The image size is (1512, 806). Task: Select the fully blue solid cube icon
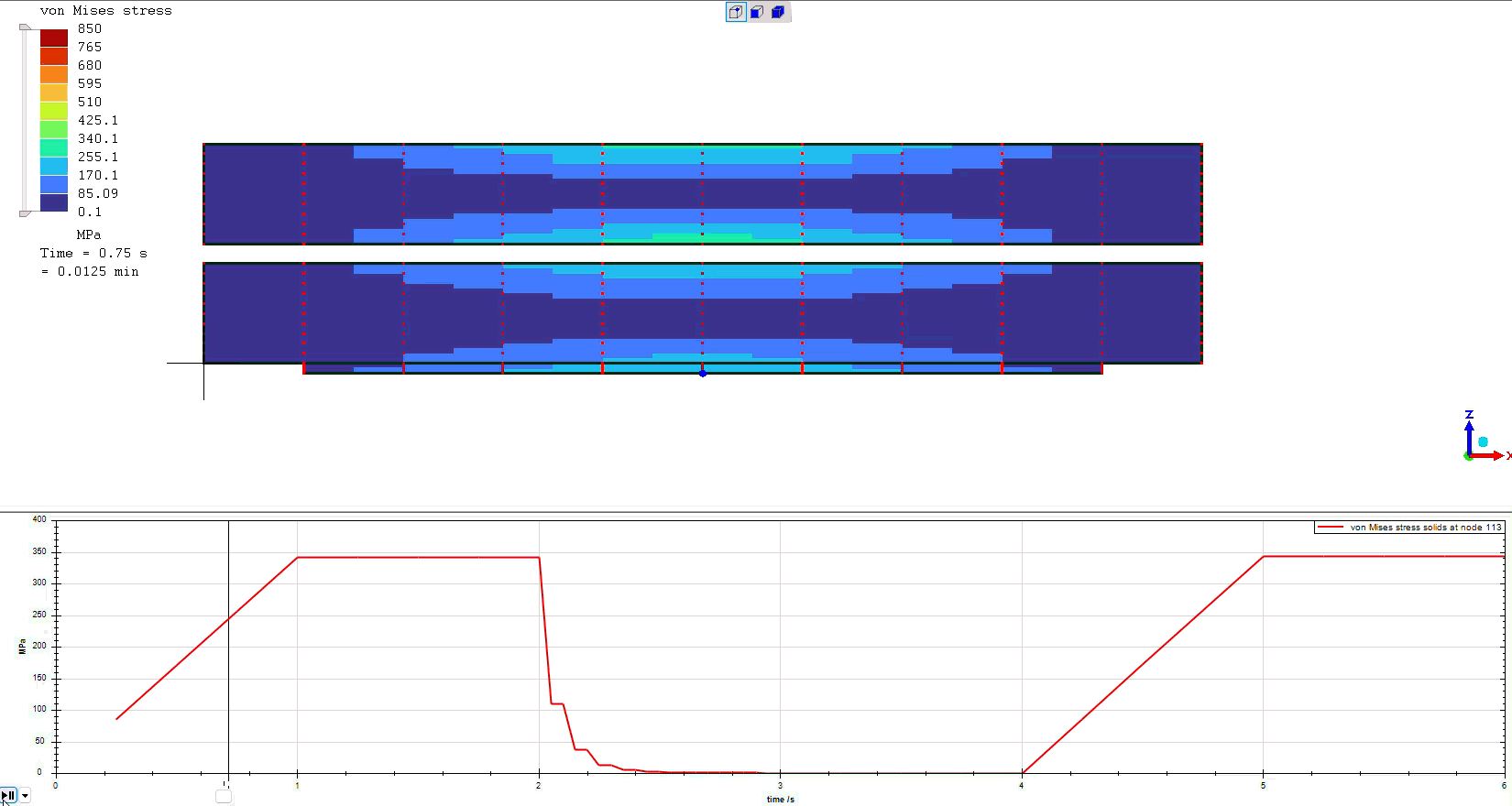[778, 12]
